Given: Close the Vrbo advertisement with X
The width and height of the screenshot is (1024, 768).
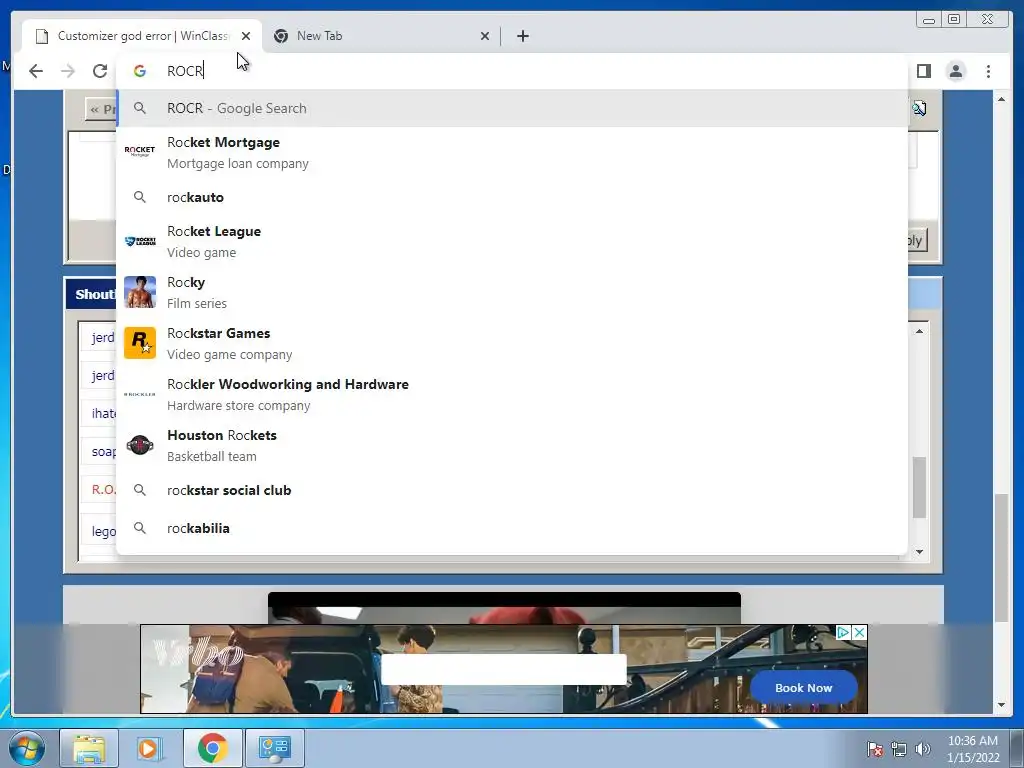Looking at the screenshot, I should coord(860,632).
